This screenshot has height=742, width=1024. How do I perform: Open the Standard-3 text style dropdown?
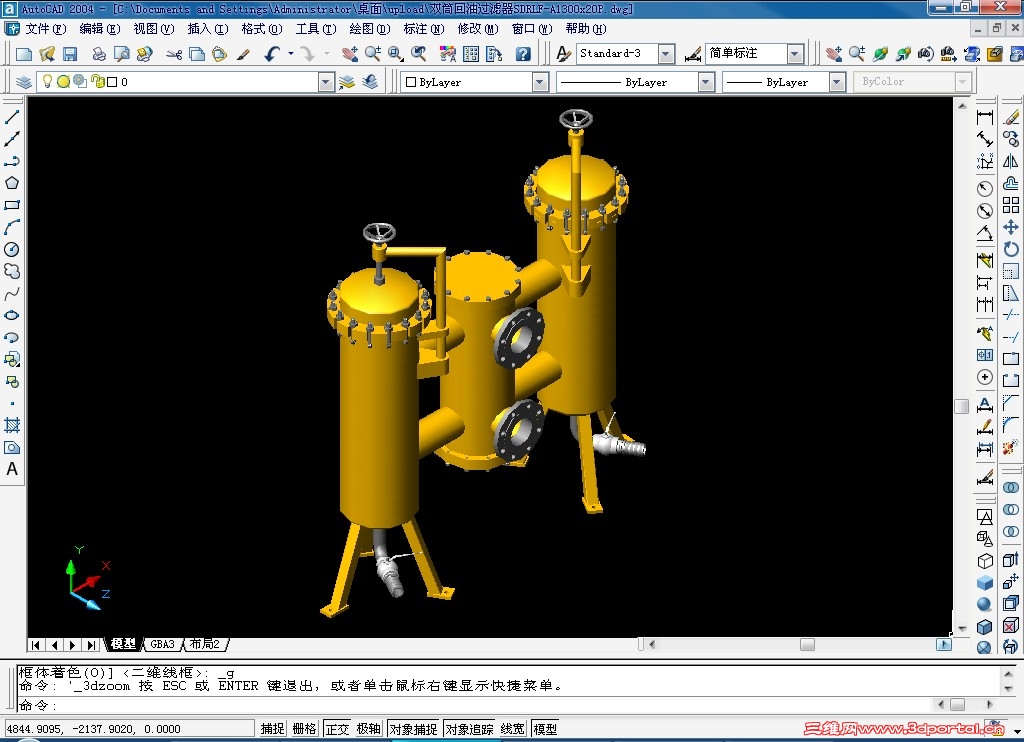666,54
